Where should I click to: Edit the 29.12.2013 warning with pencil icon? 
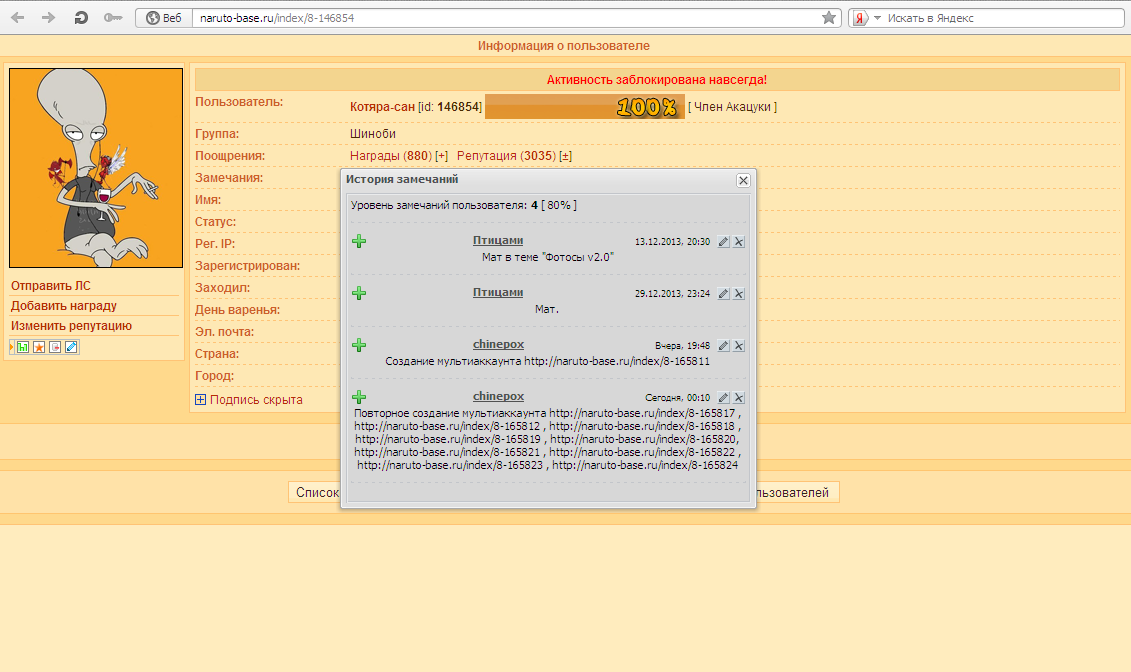click(x=723, y=293)
